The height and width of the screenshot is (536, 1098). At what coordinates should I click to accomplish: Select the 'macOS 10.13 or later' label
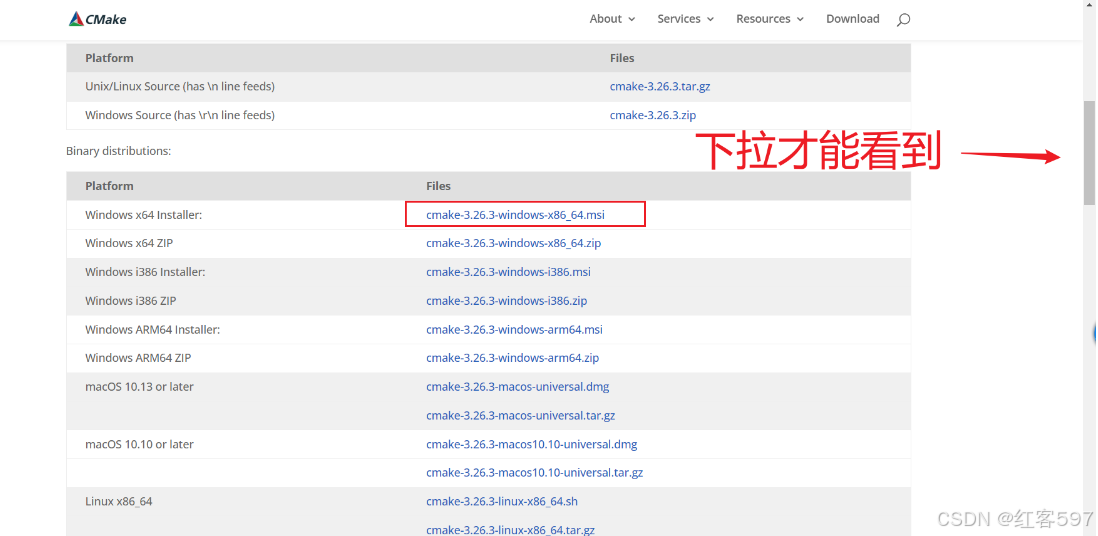pyautogui.click(x=139, y=387)
